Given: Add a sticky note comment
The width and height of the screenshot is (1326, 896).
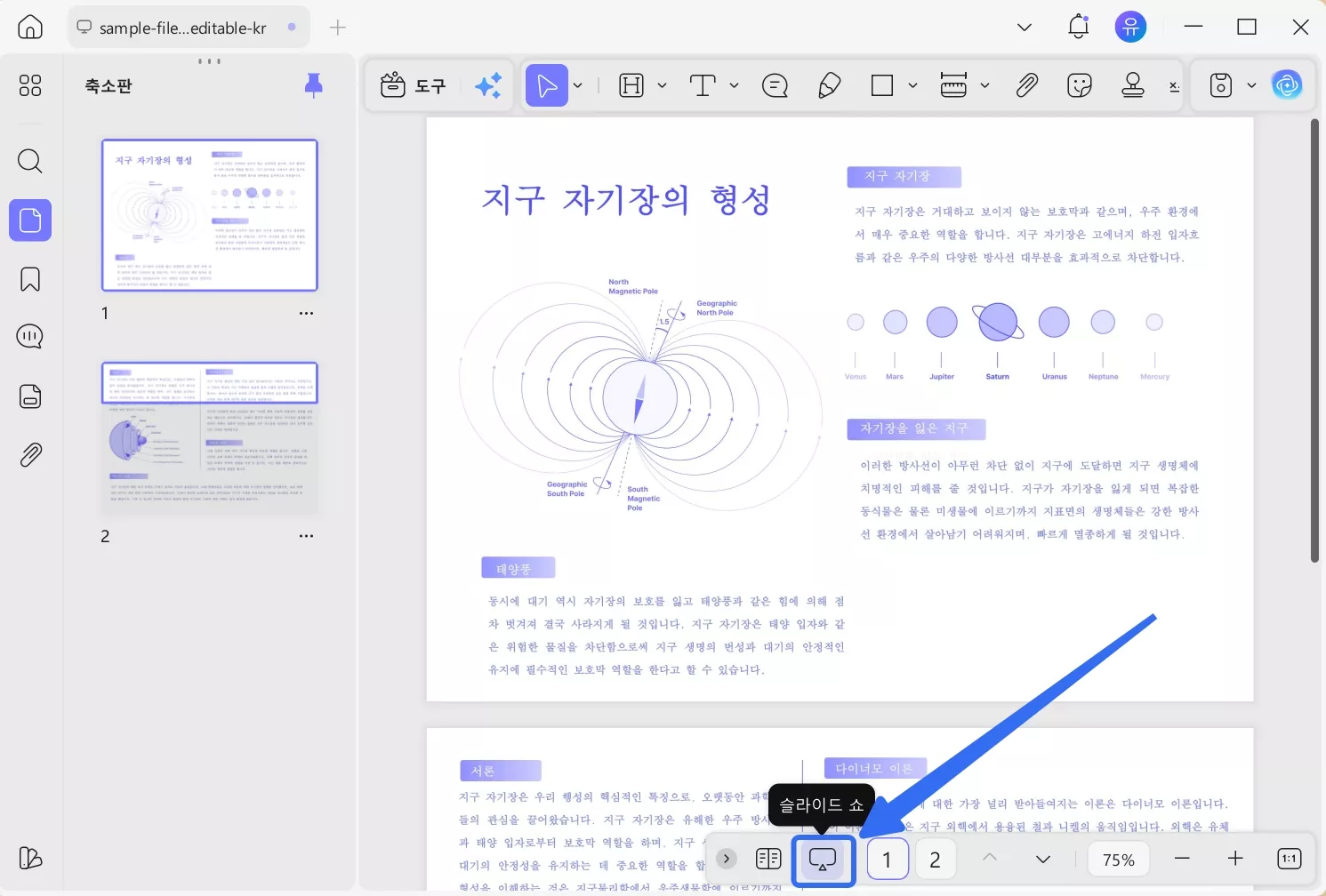Looking at the screenshot, I should coord(776,85).
